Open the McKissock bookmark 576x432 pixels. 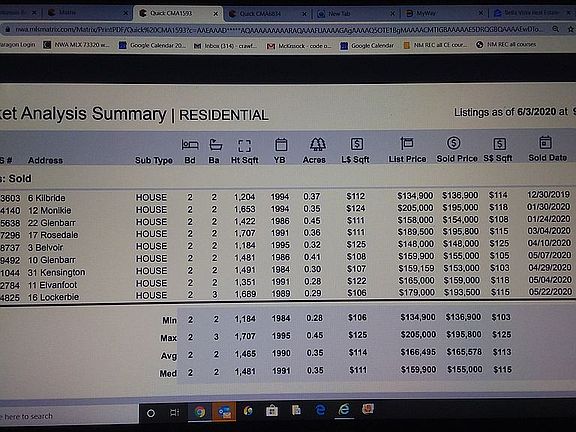pos(300,46)
